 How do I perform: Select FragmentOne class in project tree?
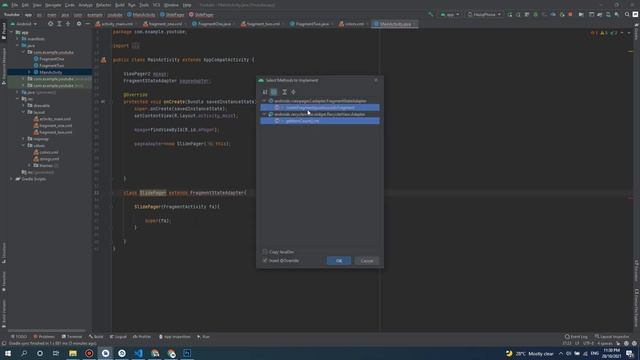point(49,59)
